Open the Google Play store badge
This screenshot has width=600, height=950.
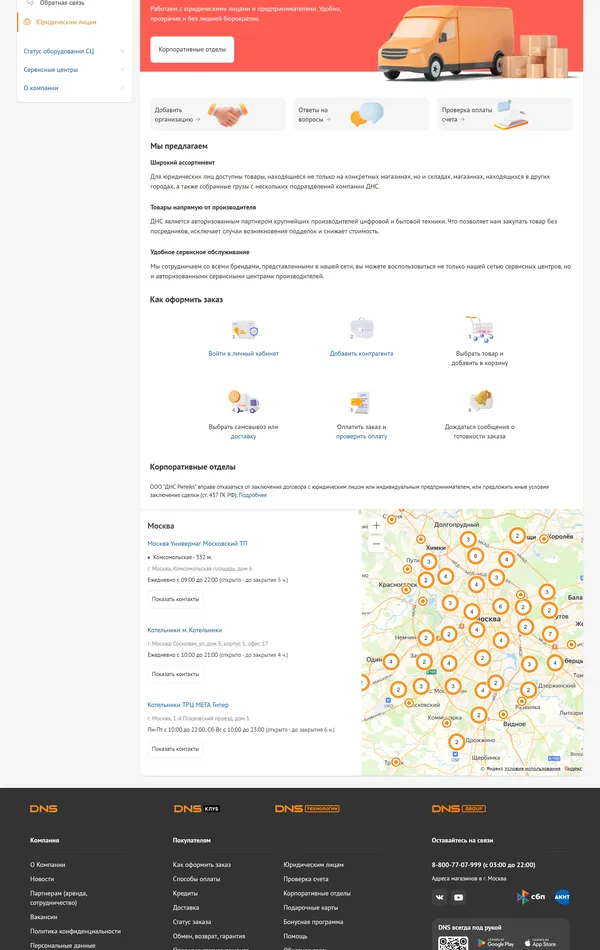click(496, 943)
